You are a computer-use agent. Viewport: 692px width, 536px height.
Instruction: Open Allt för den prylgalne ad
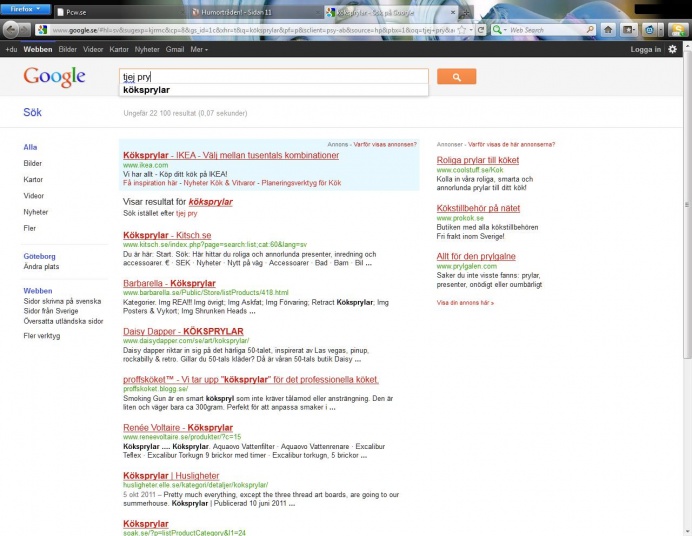(x=476, y=256)
